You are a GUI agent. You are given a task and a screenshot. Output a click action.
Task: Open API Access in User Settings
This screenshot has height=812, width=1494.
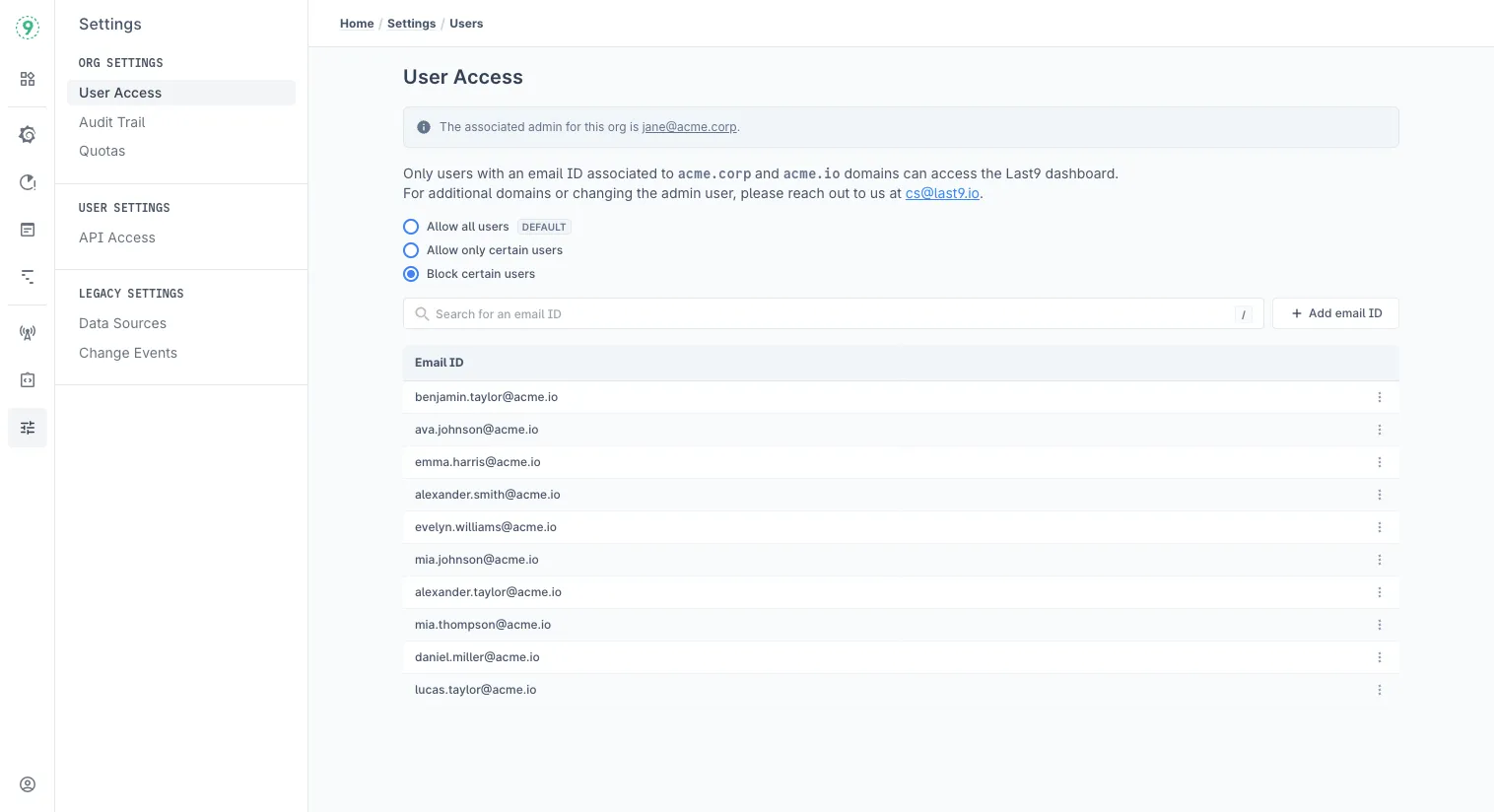117,237
